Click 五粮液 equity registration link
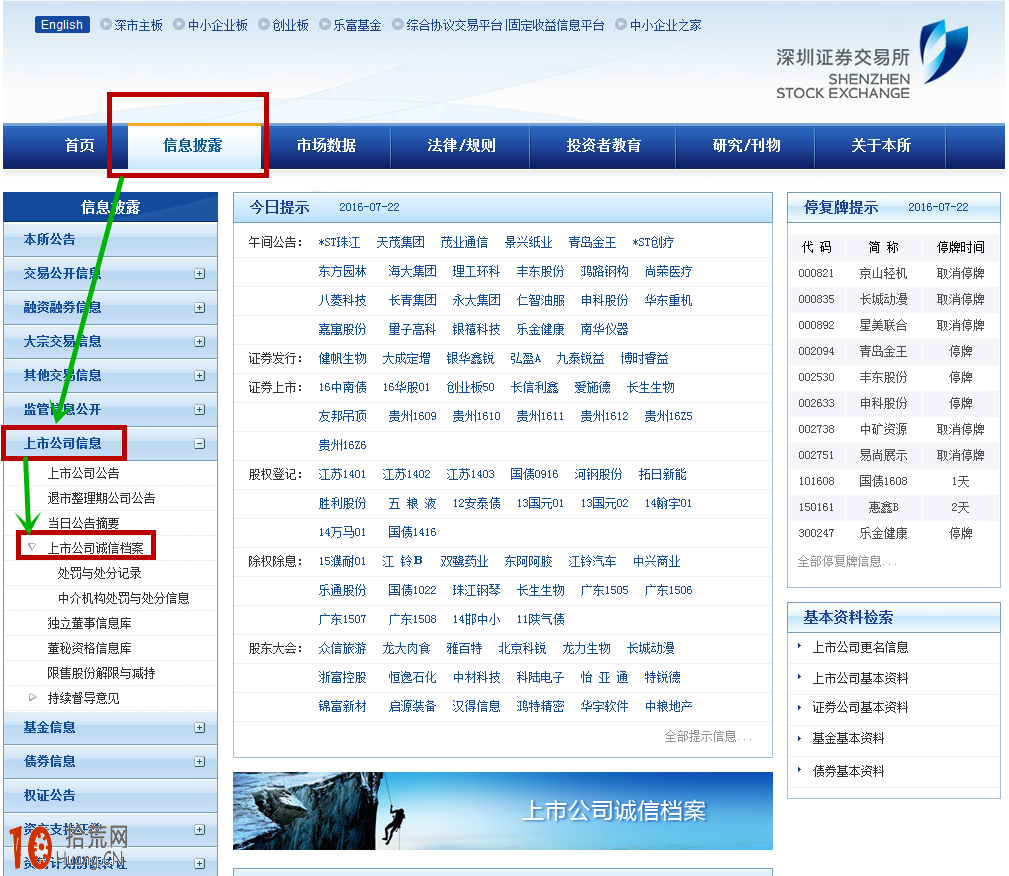 tap(412, 503)
